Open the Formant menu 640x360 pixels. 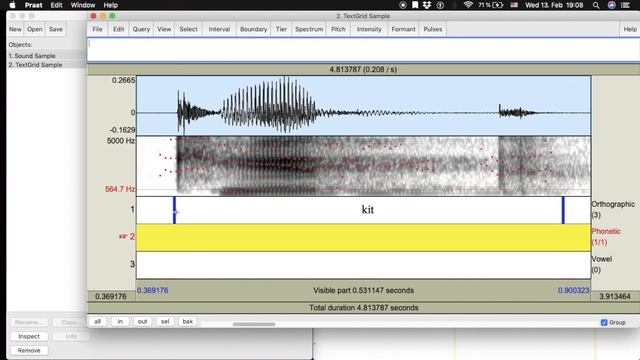point(403,29)
